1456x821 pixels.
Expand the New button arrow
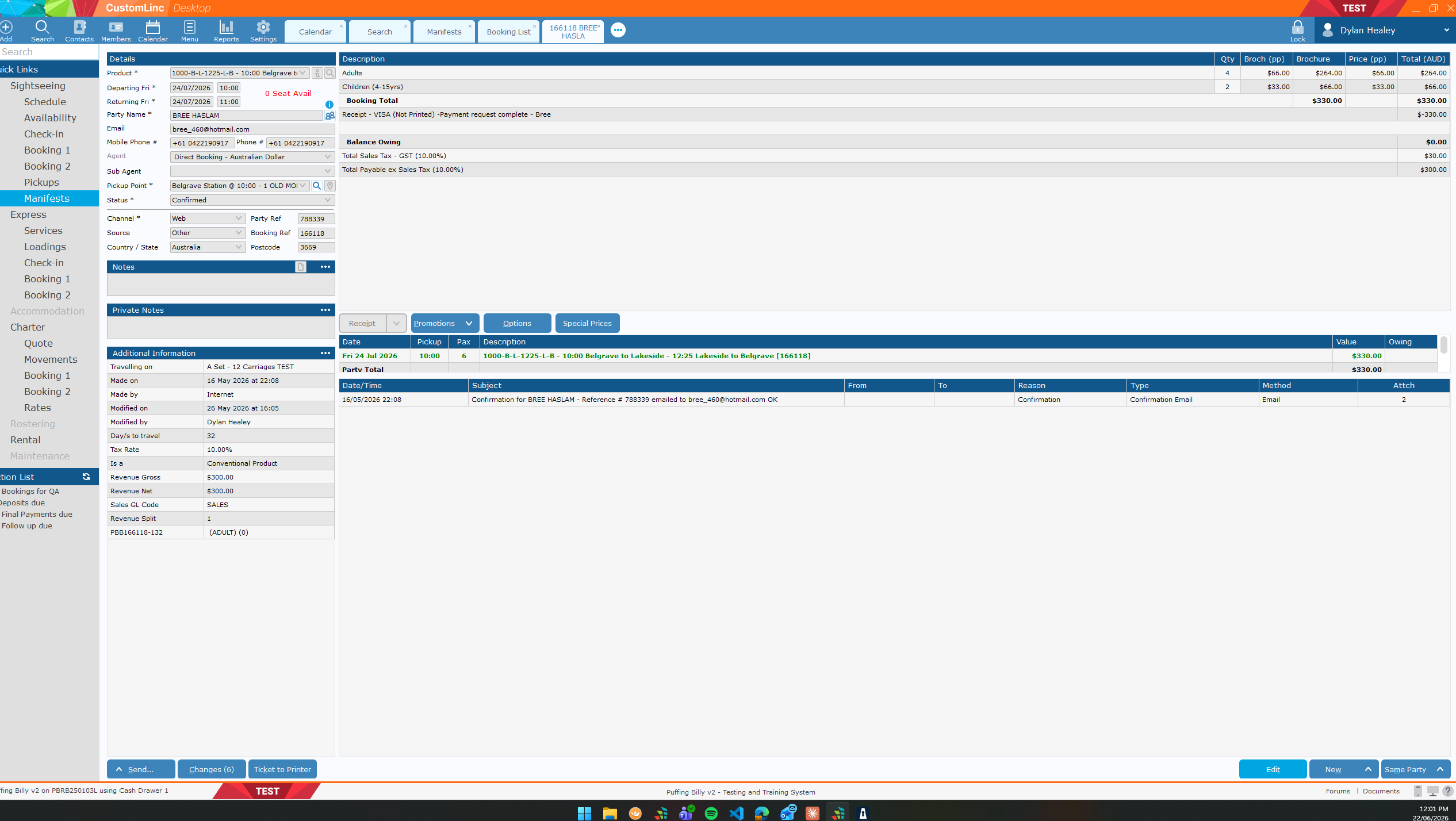1368,769
